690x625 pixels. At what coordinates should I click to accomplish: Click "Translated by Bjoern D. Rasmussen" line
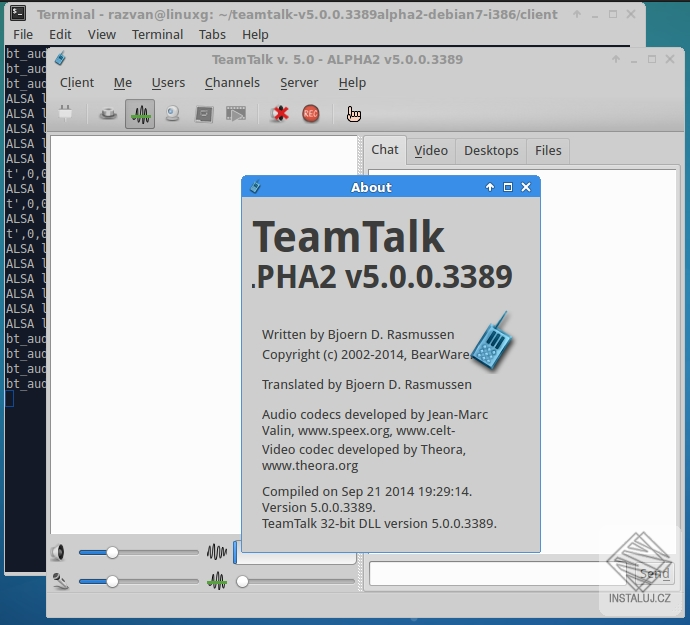tap(367, 384)
